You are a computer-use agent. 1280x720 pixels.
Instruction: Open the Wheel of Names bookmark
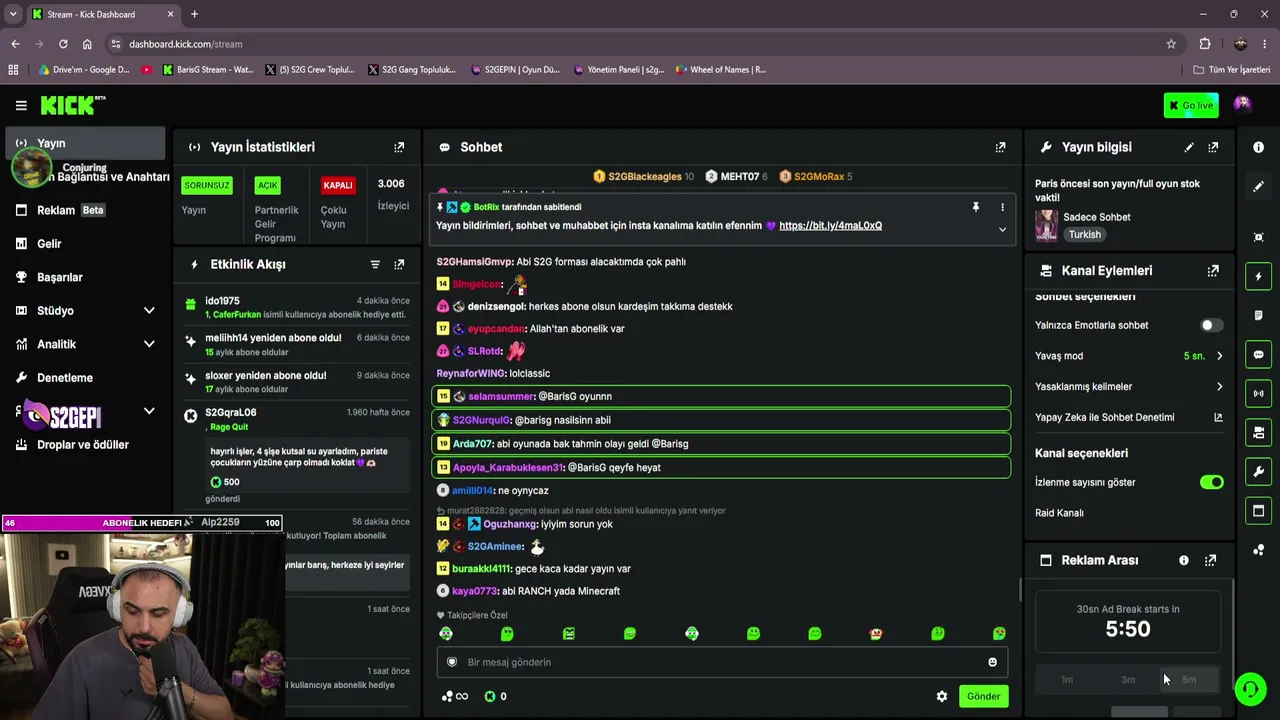[x=721, y=70]
